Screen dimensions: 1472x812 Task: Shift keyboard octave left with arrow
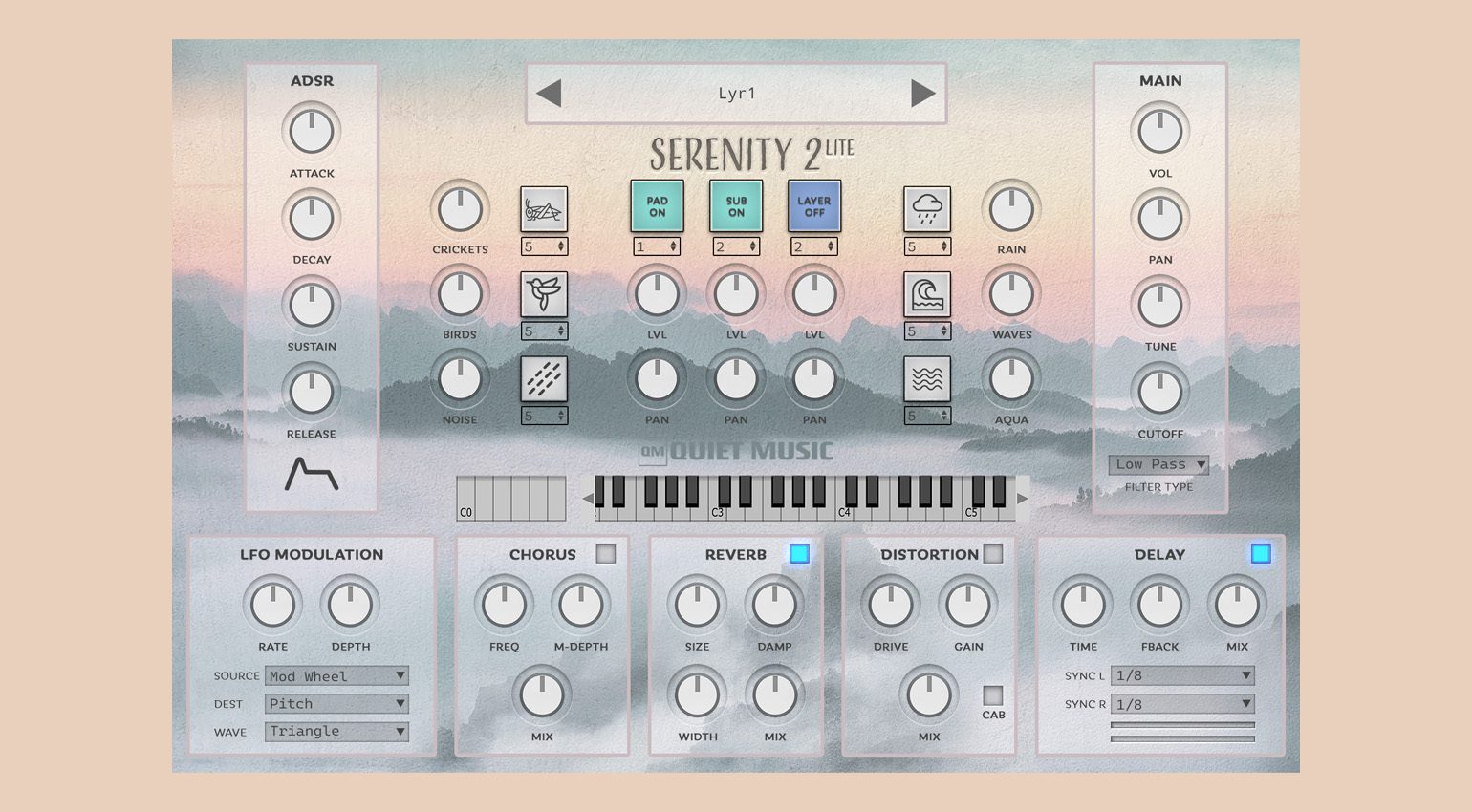click(588, 499)
